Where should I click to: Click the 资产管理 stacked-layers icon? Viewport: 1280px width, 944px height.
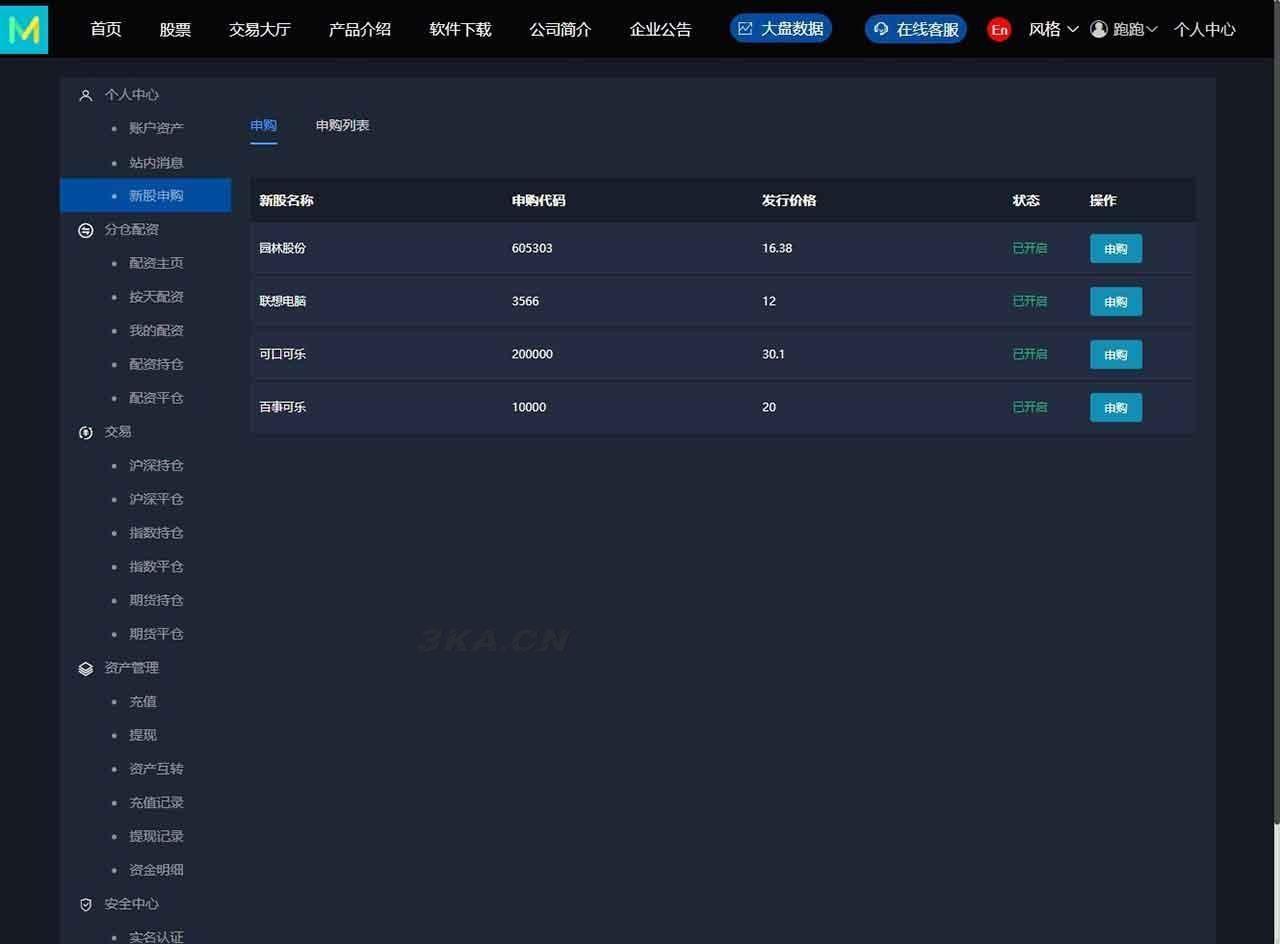tap(85, 668)
